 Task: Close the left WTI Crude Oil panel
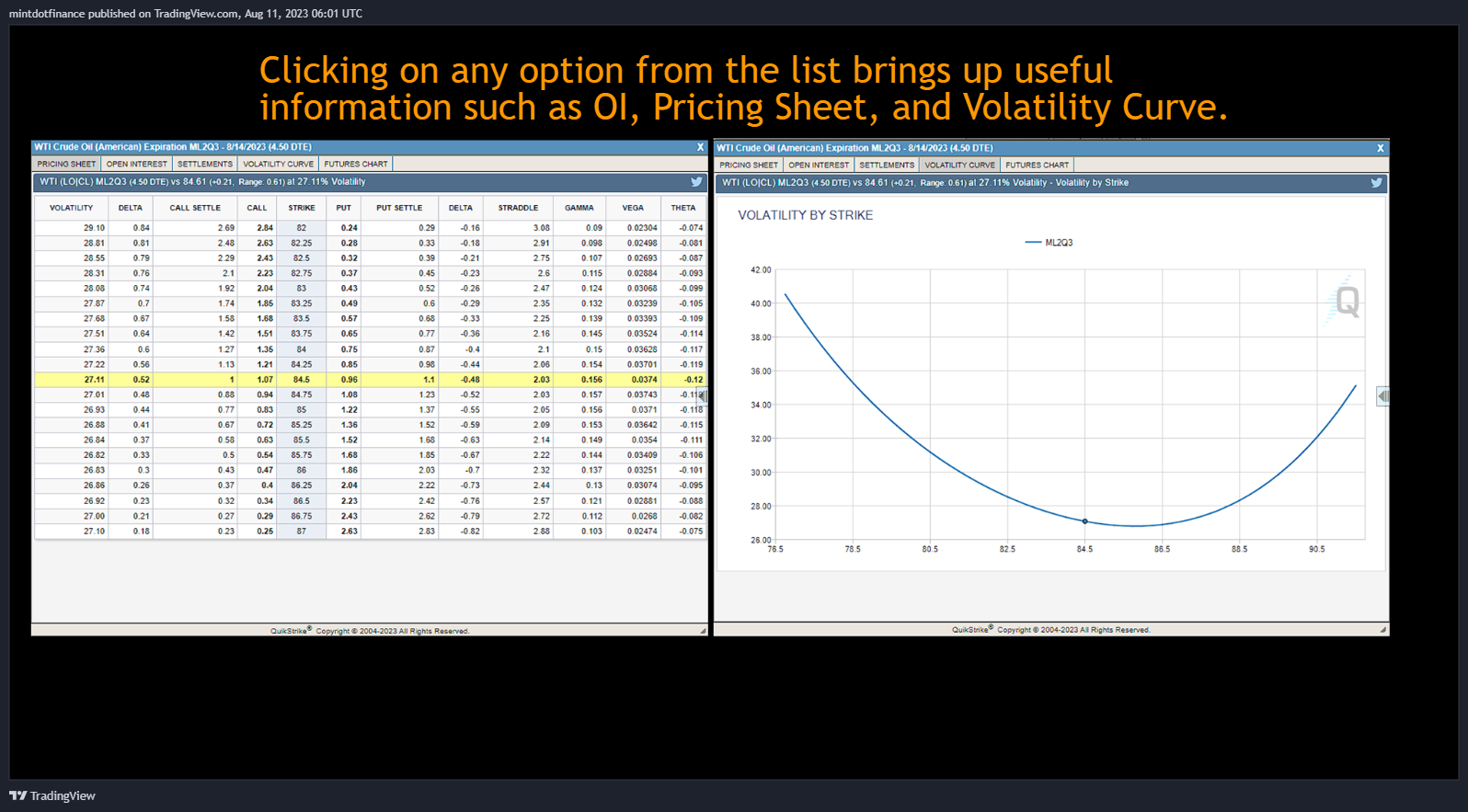[700, 147]
